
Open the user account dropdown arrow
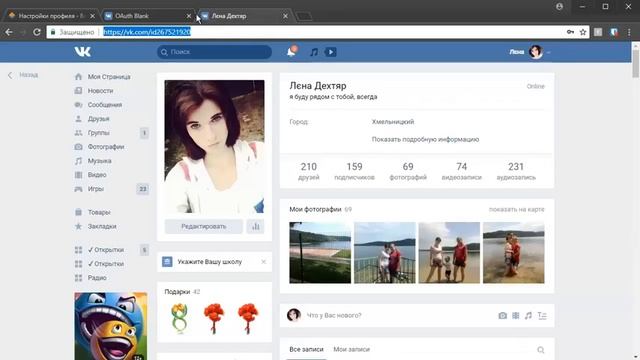[x=549, y=52]
